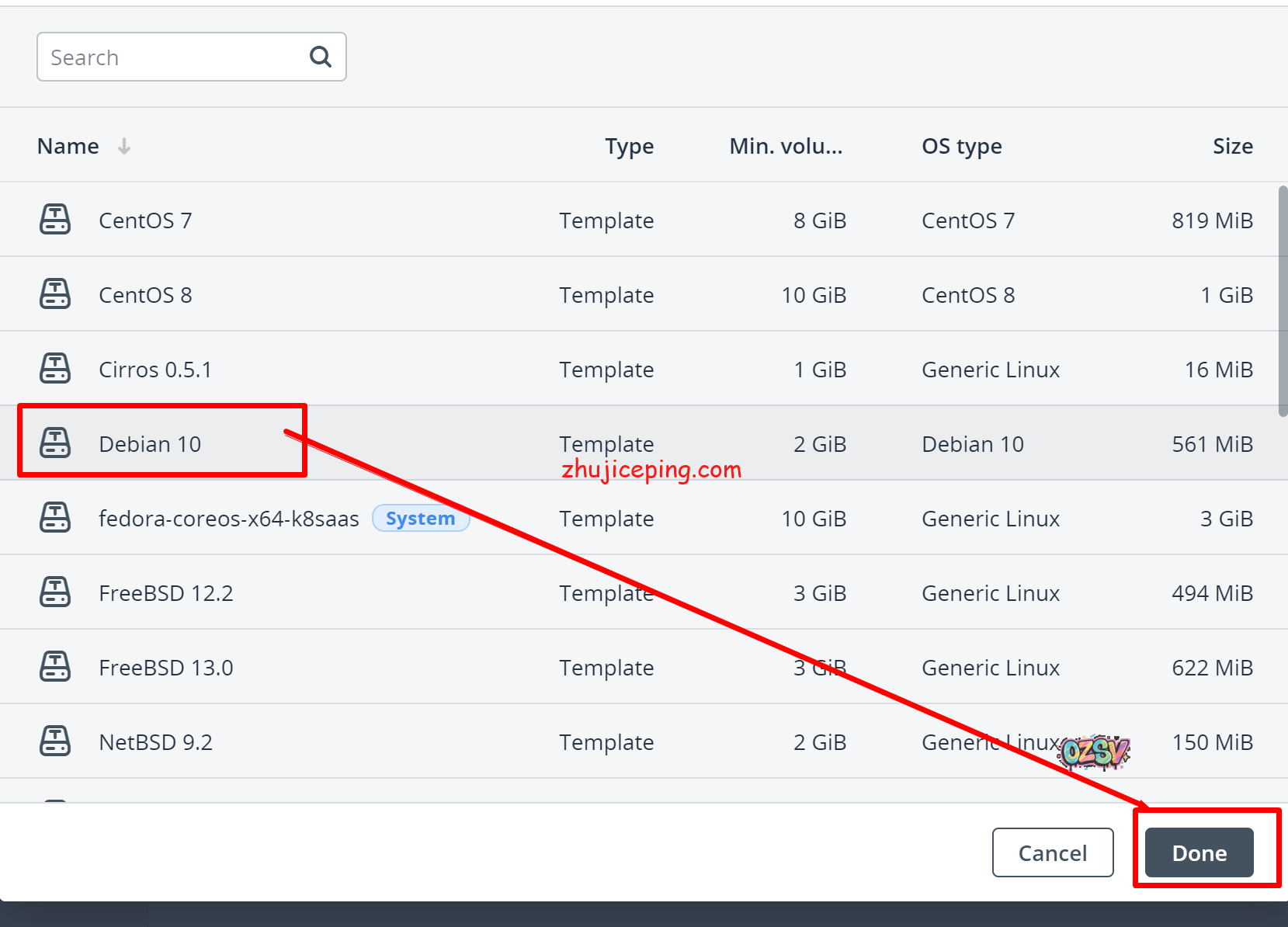The width and height of the screenshot is (1288, 927).
Task: Click the search magnifier icon
Action: pos(320,57)
